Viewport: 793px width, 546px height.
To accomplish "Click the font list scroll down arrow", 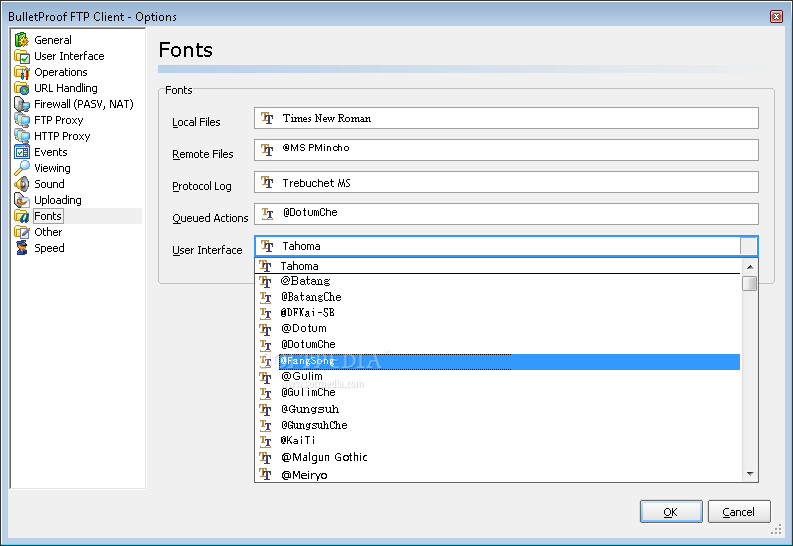I will point(750,474).
